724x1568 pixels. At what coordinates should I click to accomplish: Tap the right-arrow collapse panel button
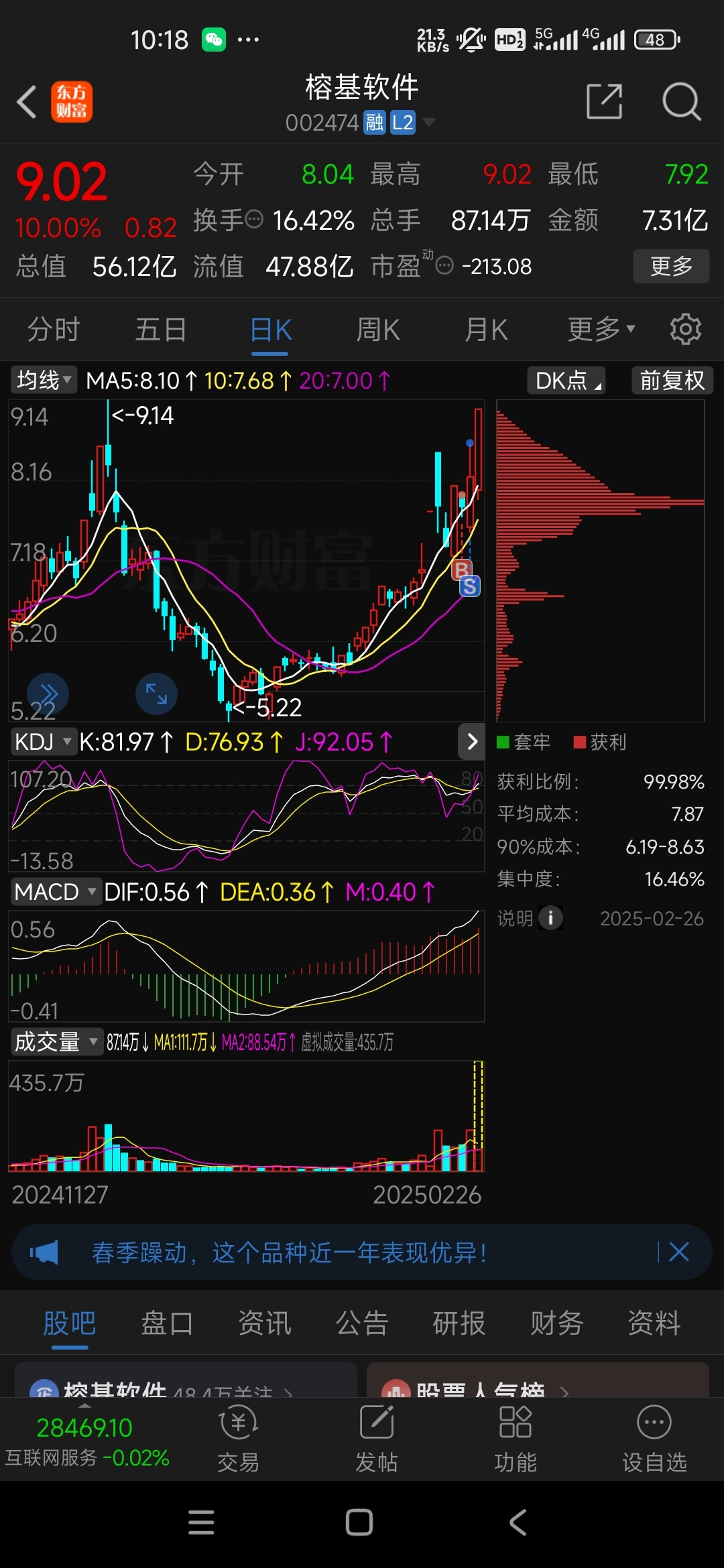(x=472, y=741)
